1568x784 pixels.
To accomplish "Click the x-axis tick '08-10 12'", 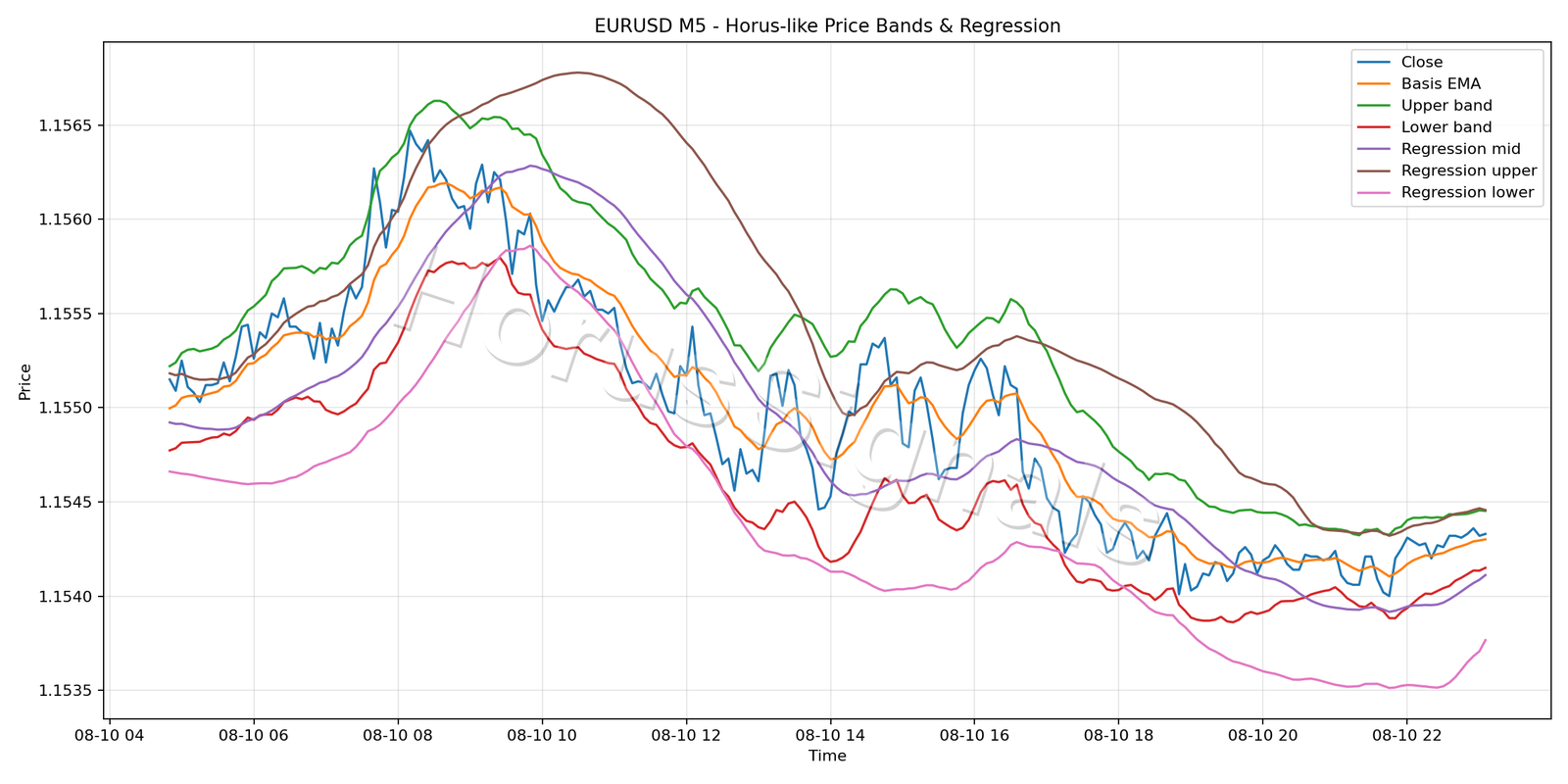I will (x=686, y=735).
